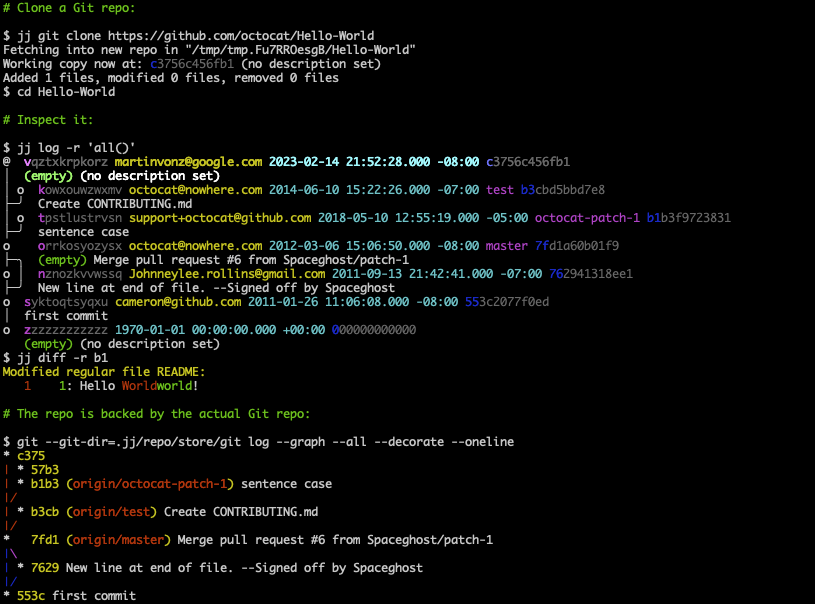Select the '# Inspect it:' comment
815x604 pixels.
pyautogui.click(x=48, y=120)
